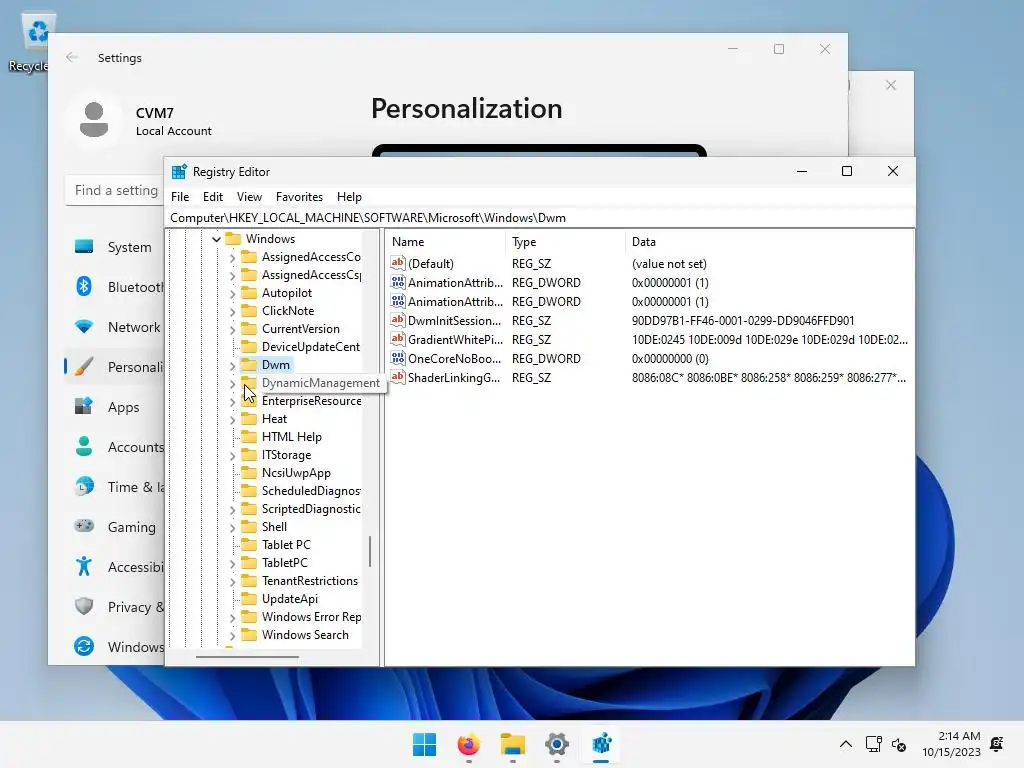Click the (Default) string value icon
Screen dimensions: 1024x768
pyautogui.click(x=398, y=263)
